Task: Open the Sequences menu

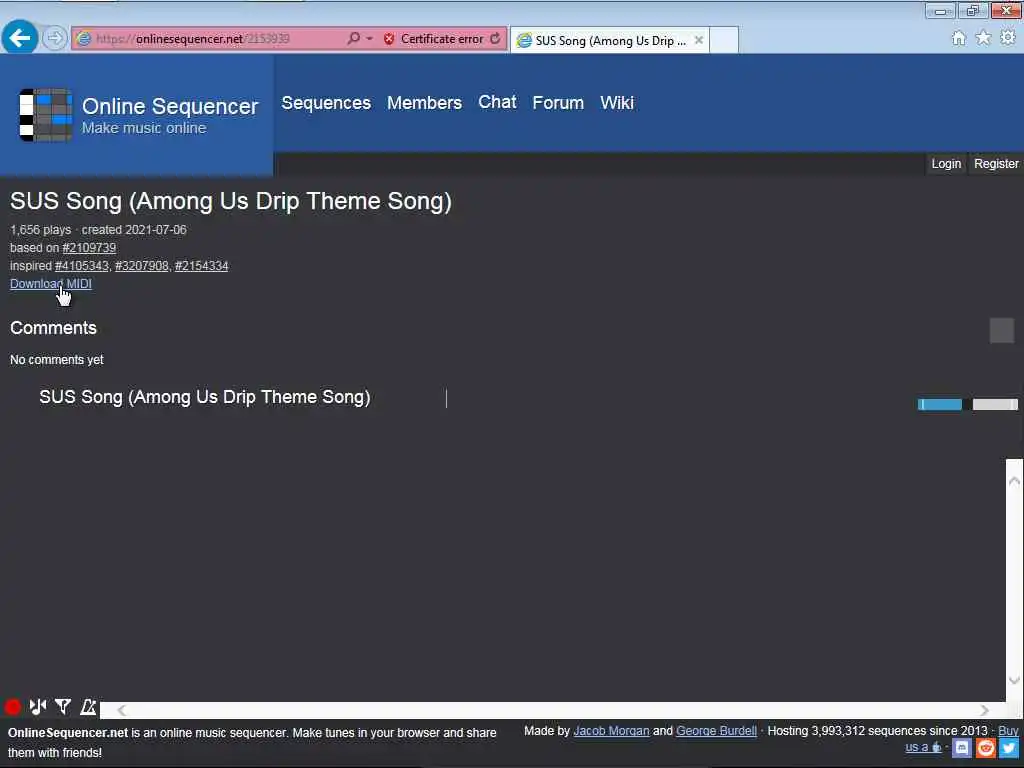Action: 326,103
